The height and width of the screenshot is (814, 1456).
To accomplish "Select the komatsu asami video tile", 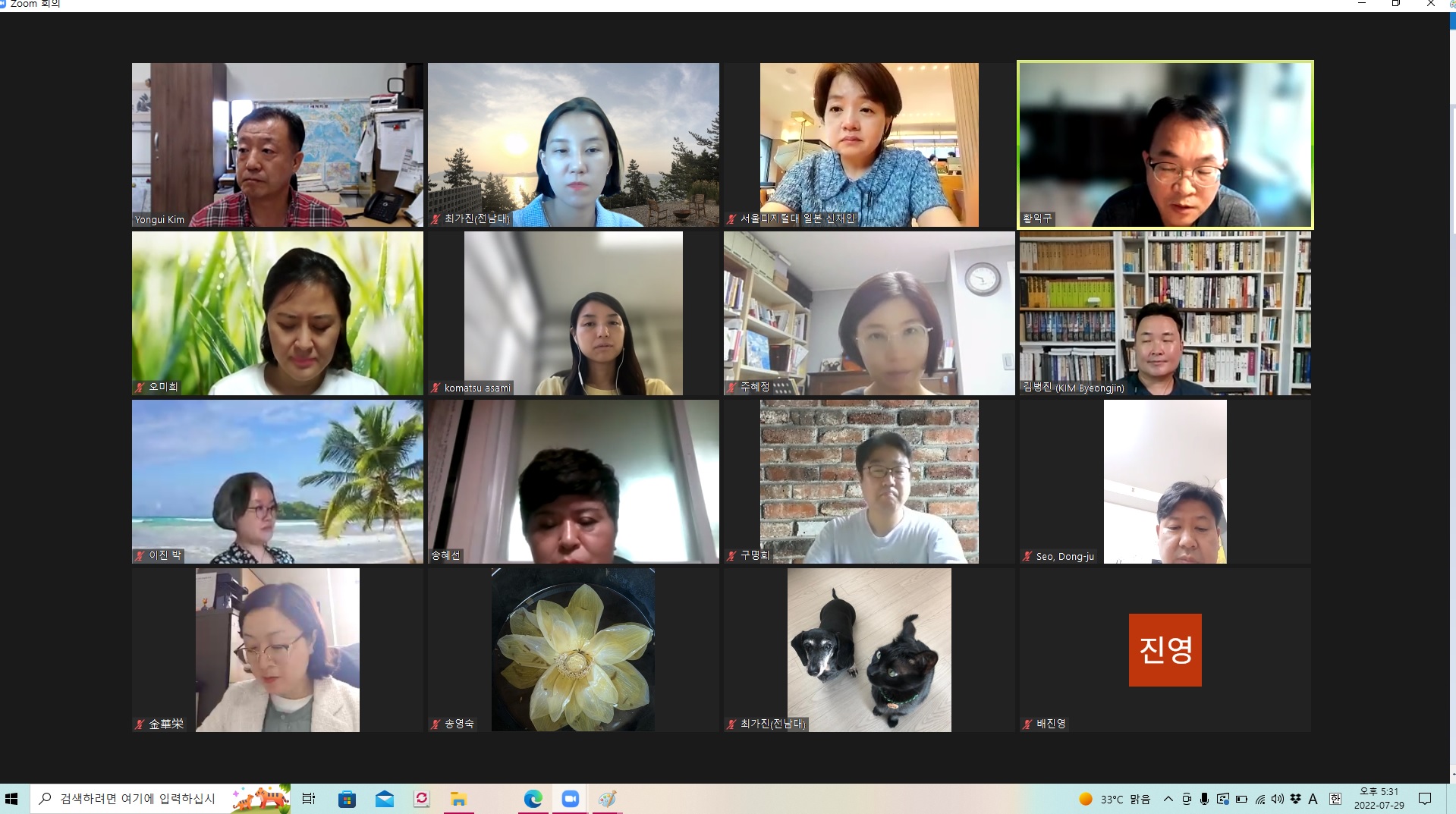I will (573, 313).
